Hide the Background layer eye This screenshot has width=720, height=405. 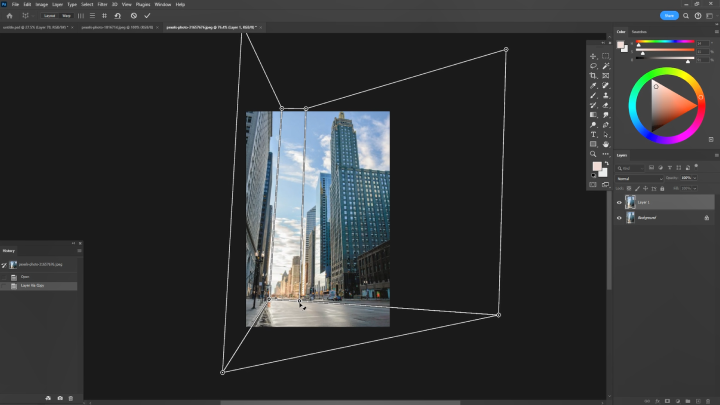(619, 218)
